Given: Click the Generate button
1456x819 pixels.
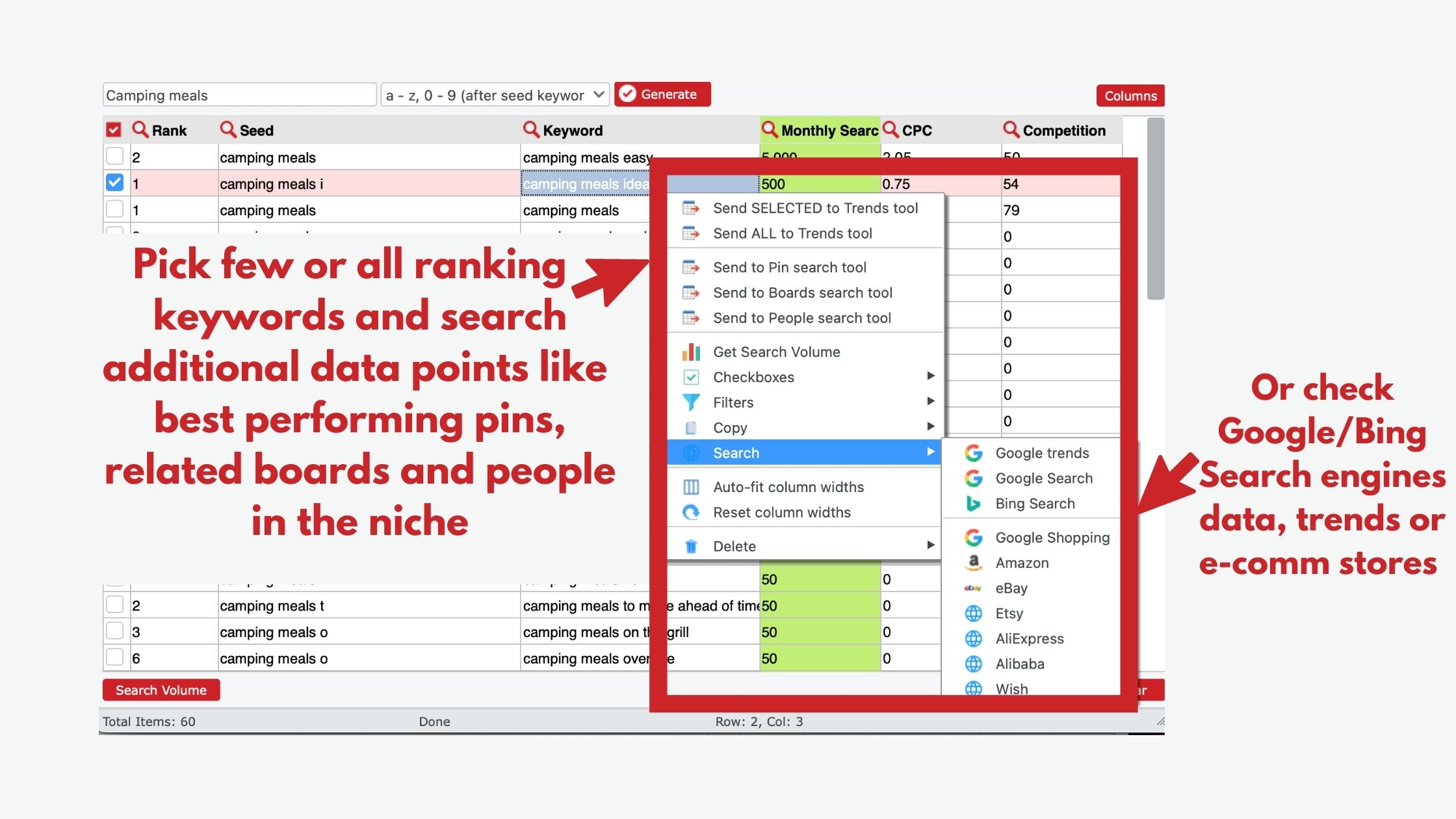Looking at the screenshot, I should click(x=662, y=94).
